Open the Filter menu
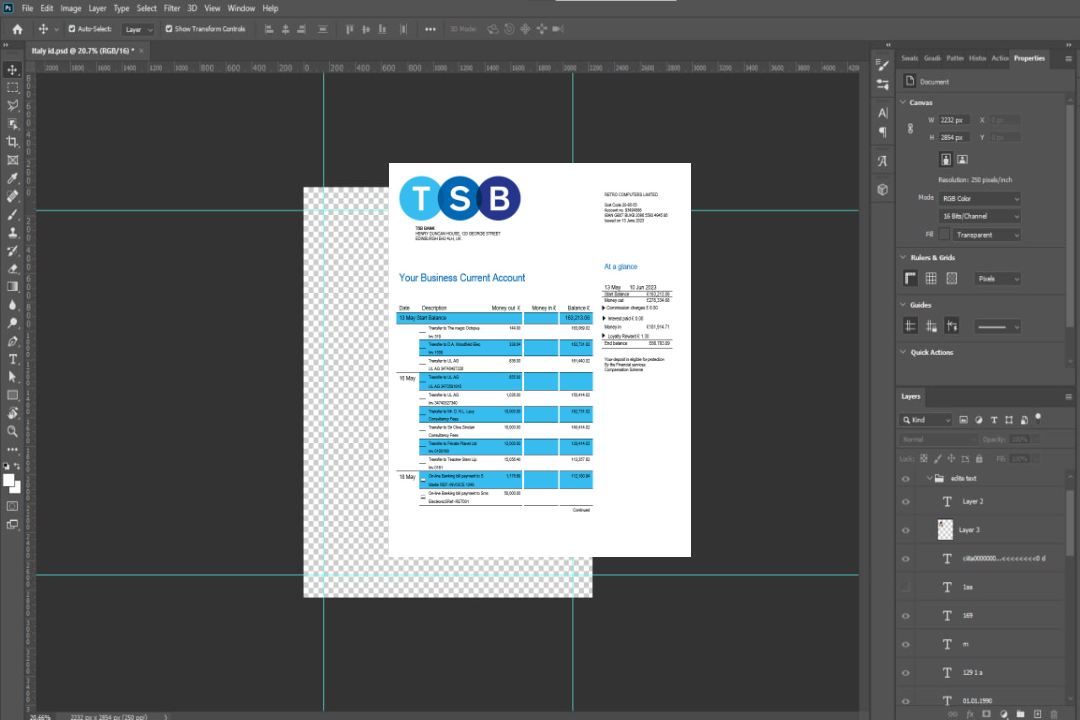Screen dimensions: 1080x720 (x=172, y=8)
